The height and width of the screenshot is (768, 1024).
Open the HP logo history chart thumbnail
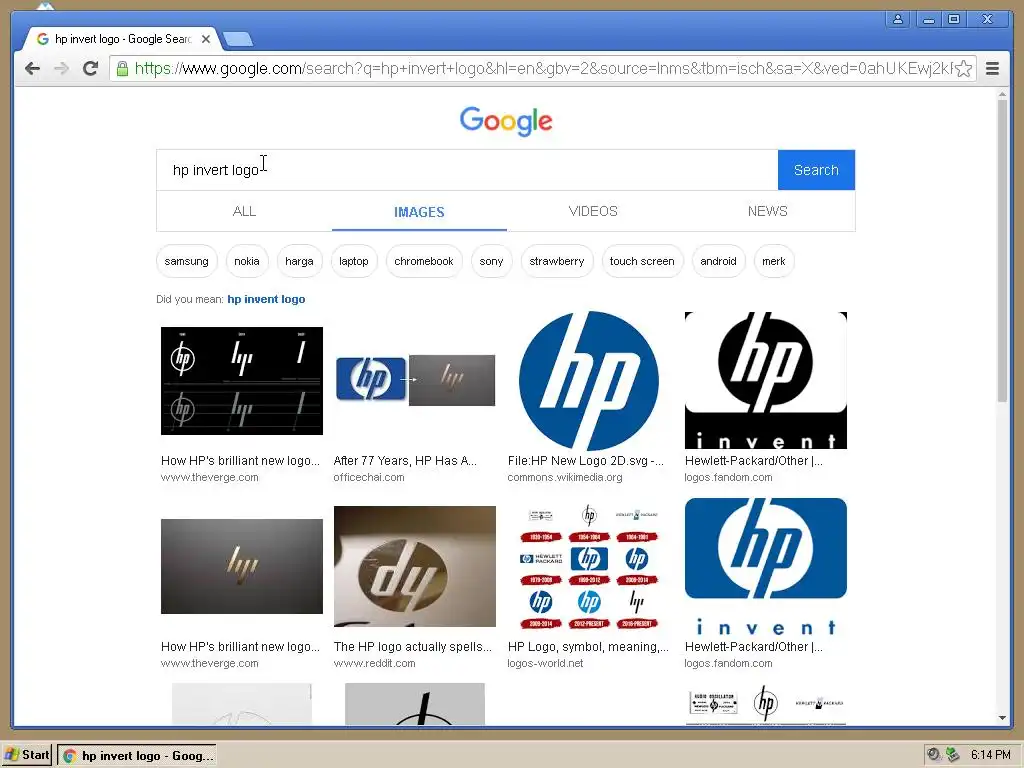588,566
